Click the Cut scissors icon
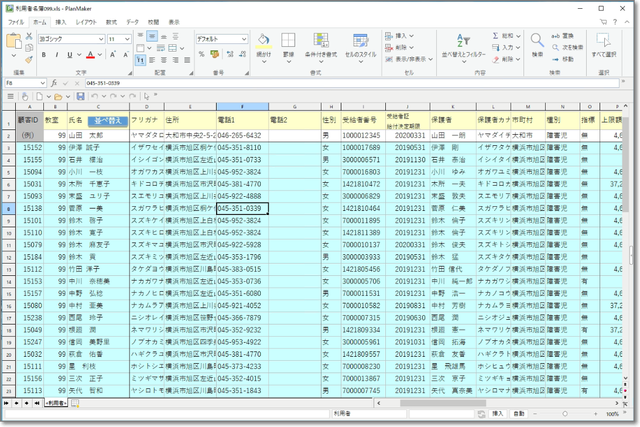This screenshot has height=427, width=640. pyautogui.click(x=28, y=37)
